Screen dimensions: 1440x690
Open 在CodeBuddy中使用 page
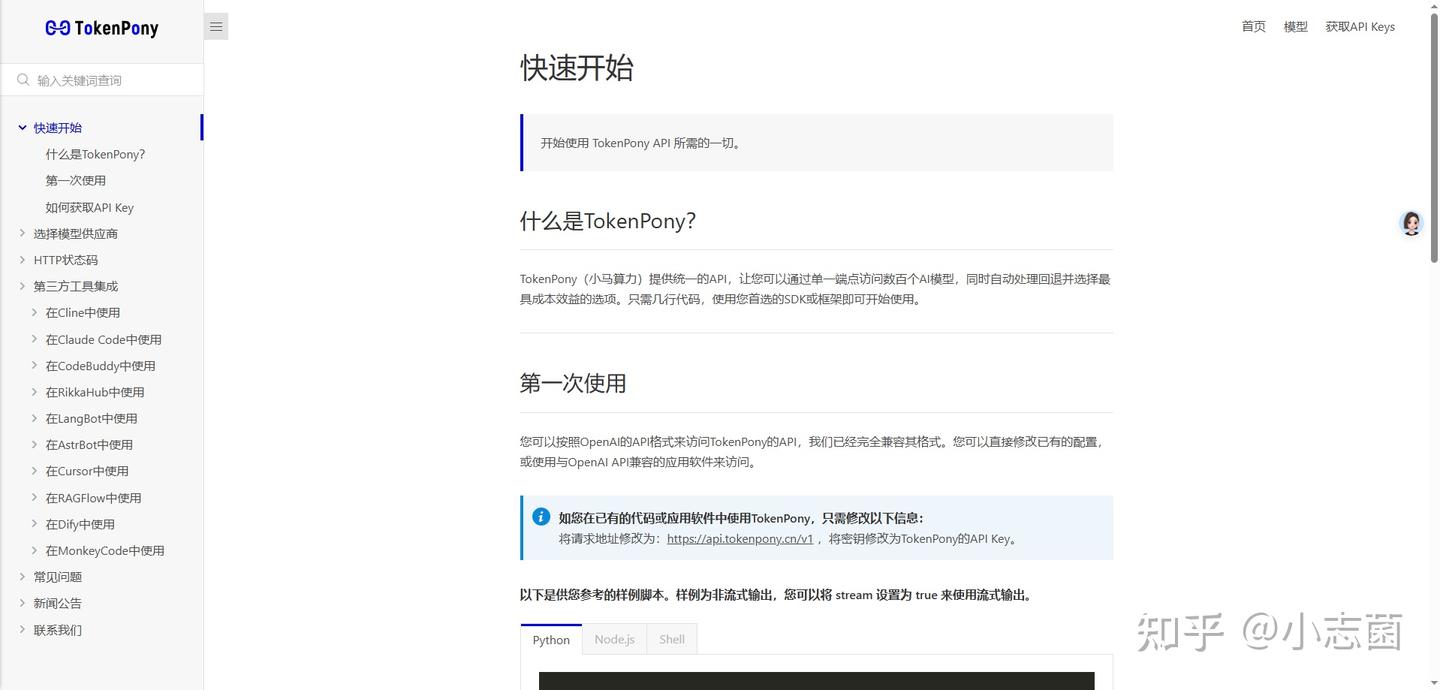point(100,366)
